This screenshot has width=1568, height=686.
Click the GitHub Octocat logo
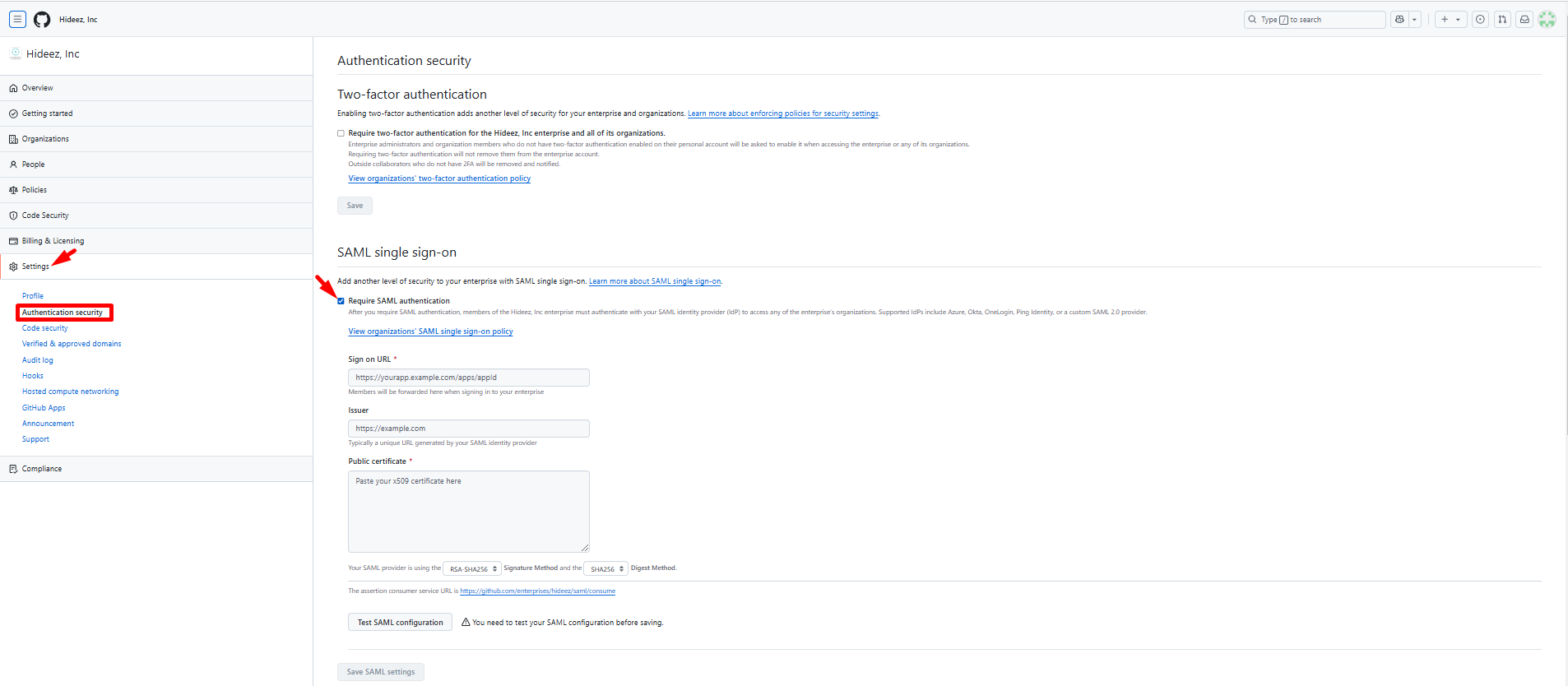[42, 20]
